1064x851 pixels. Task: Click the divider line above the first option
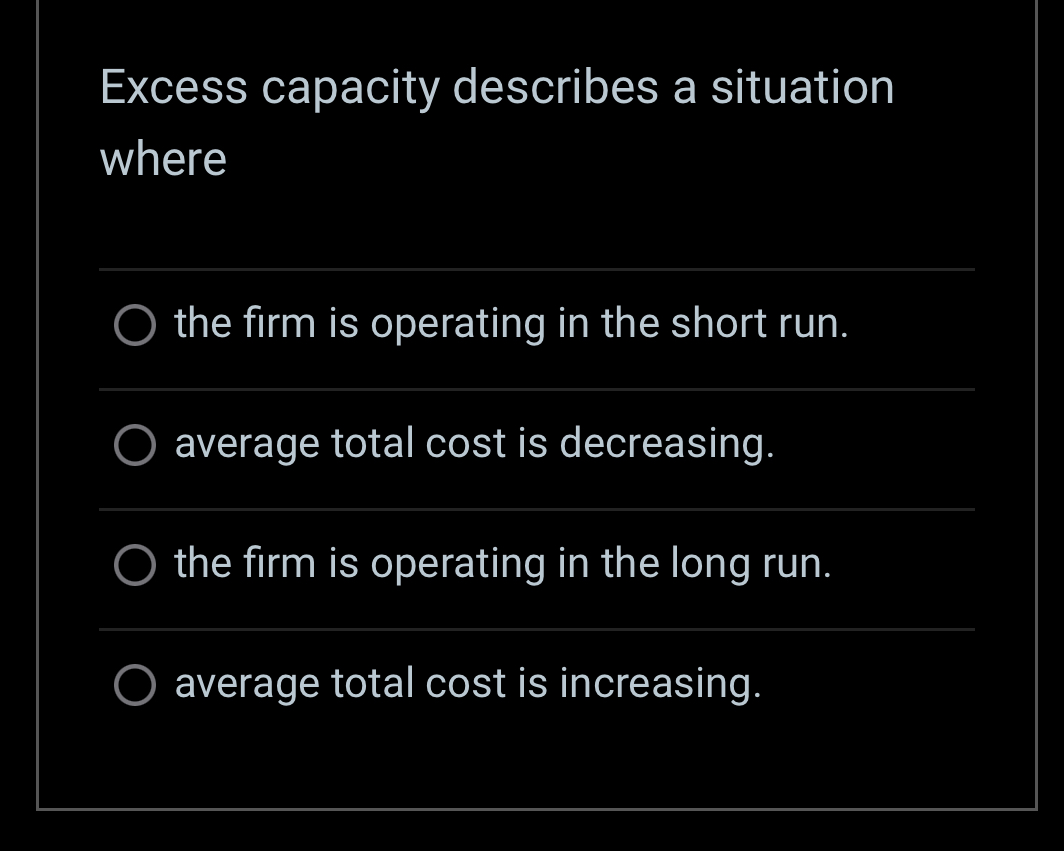click(x=536, y=268)
